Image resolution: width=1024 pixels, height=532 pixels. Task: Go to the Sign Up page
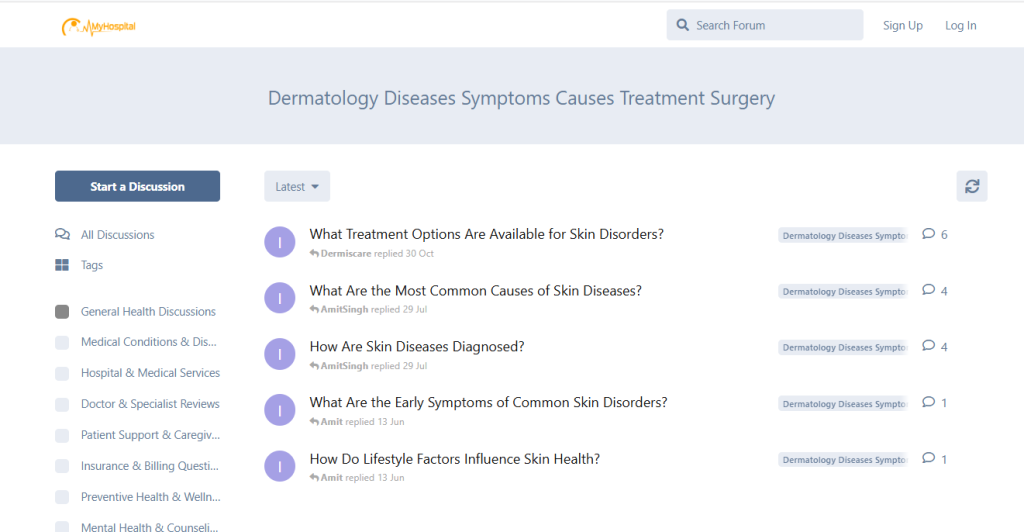(x=902, y=25)
